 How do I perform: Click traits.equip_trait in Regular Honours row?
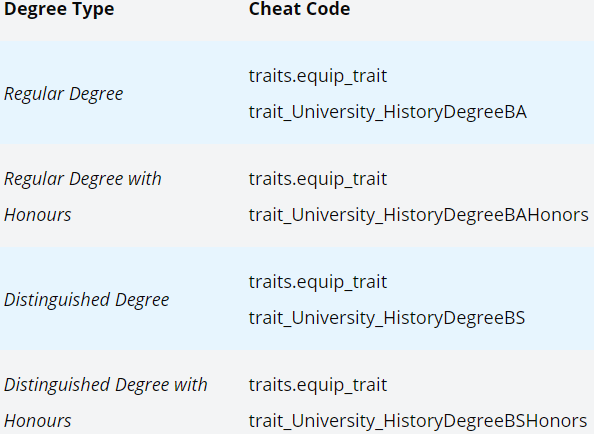[318, 179]
